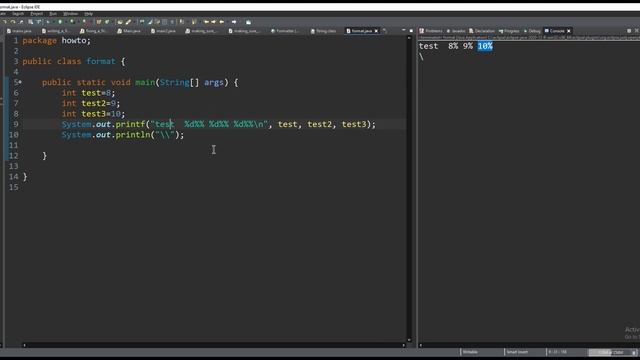This screenshot has height=360, width=640.
Task: Open the Help menu
Action: (89, 14)
